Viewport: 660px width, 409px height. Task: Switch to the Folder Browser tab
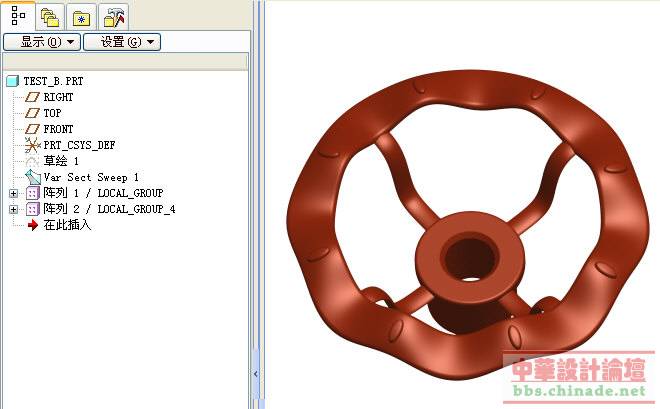[49, 16]
